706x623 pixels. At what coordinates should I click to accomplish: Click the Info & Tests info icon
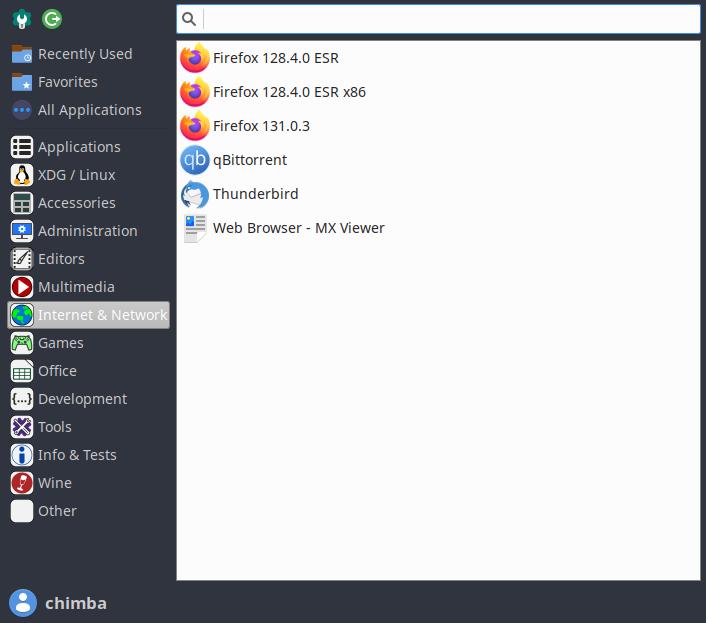[22, 455]
